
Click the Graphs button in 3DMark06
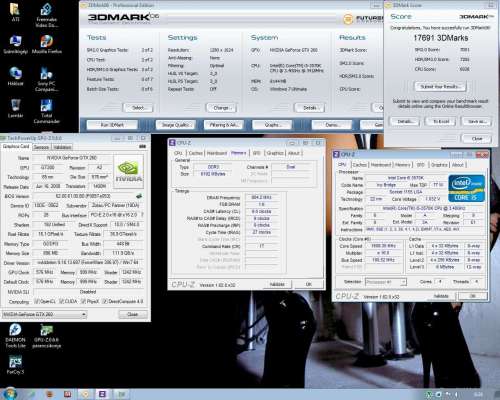272,125
